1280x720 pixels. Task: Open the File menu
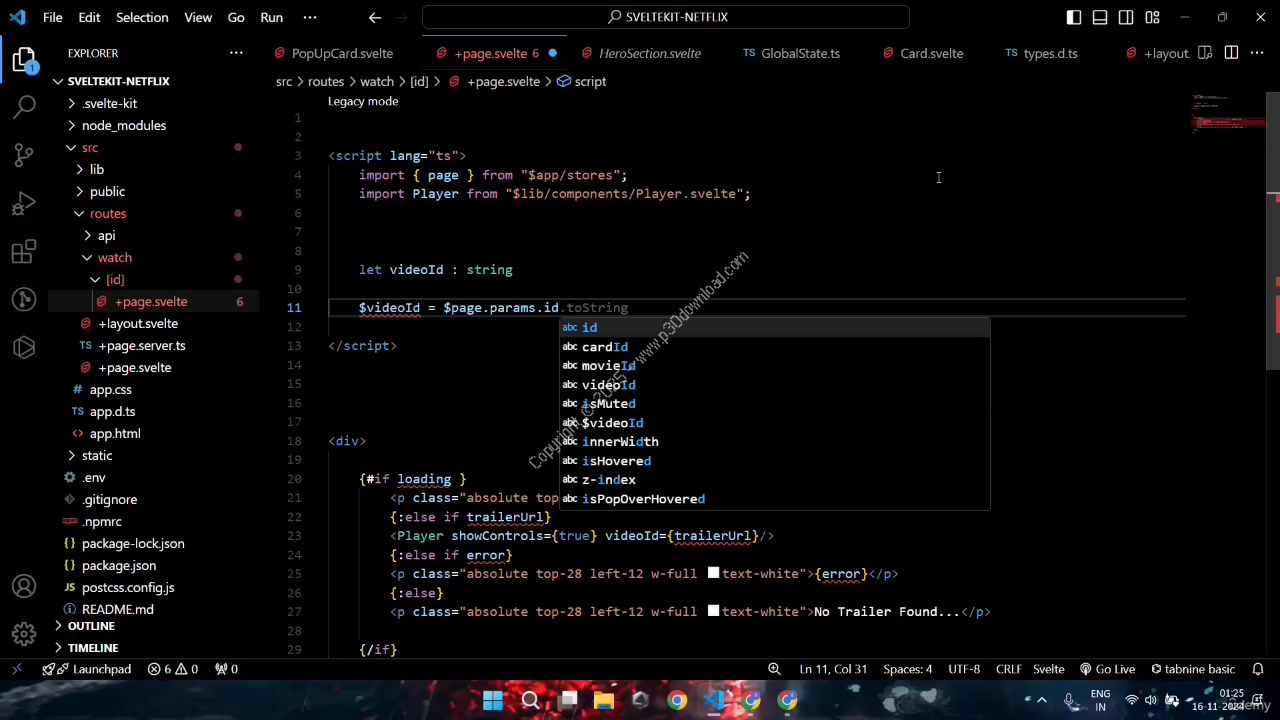pyautogui.click(x=53, y=17)
